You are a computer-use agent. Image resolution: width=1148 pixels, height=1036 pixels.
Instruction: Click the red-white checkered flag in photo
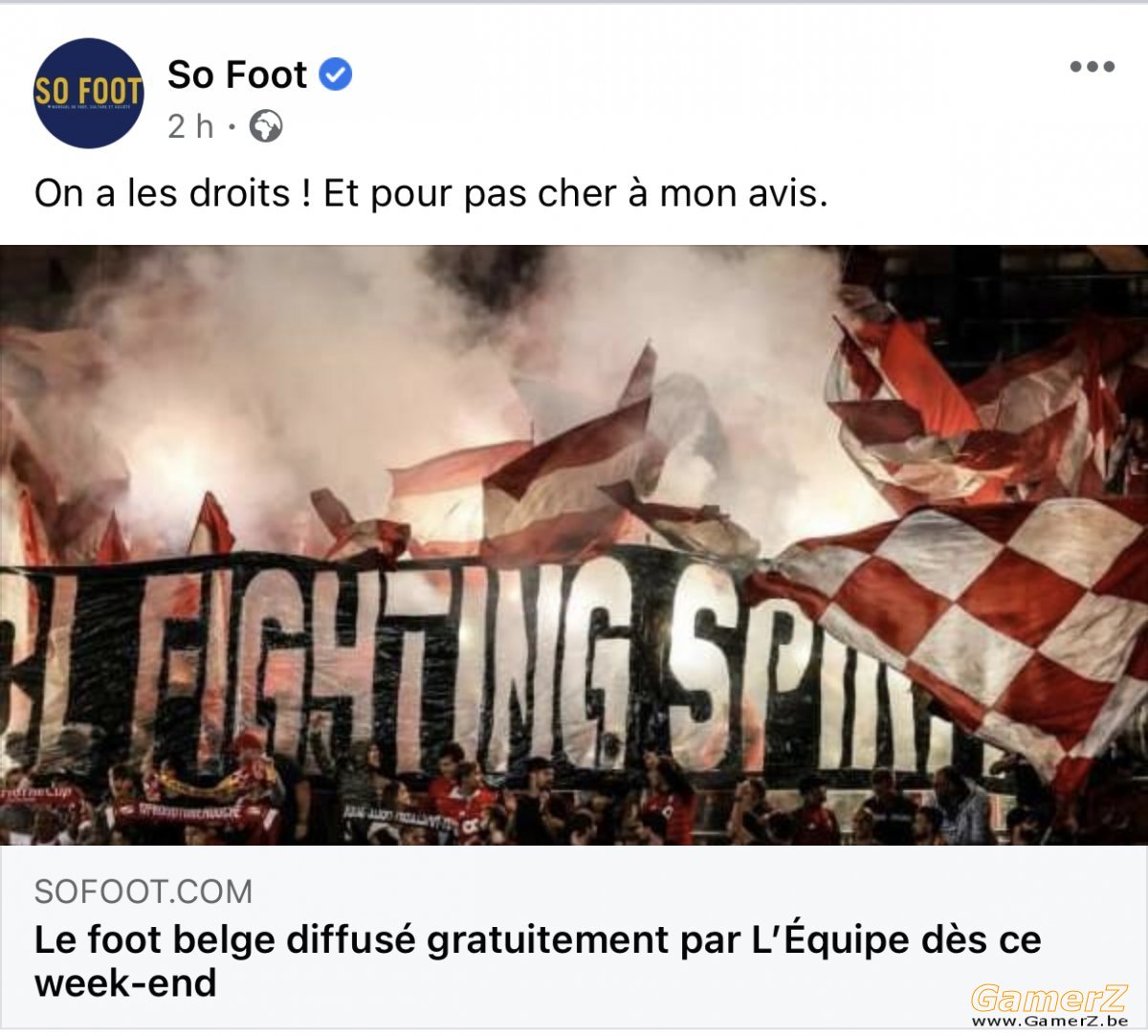click(966, 622)
